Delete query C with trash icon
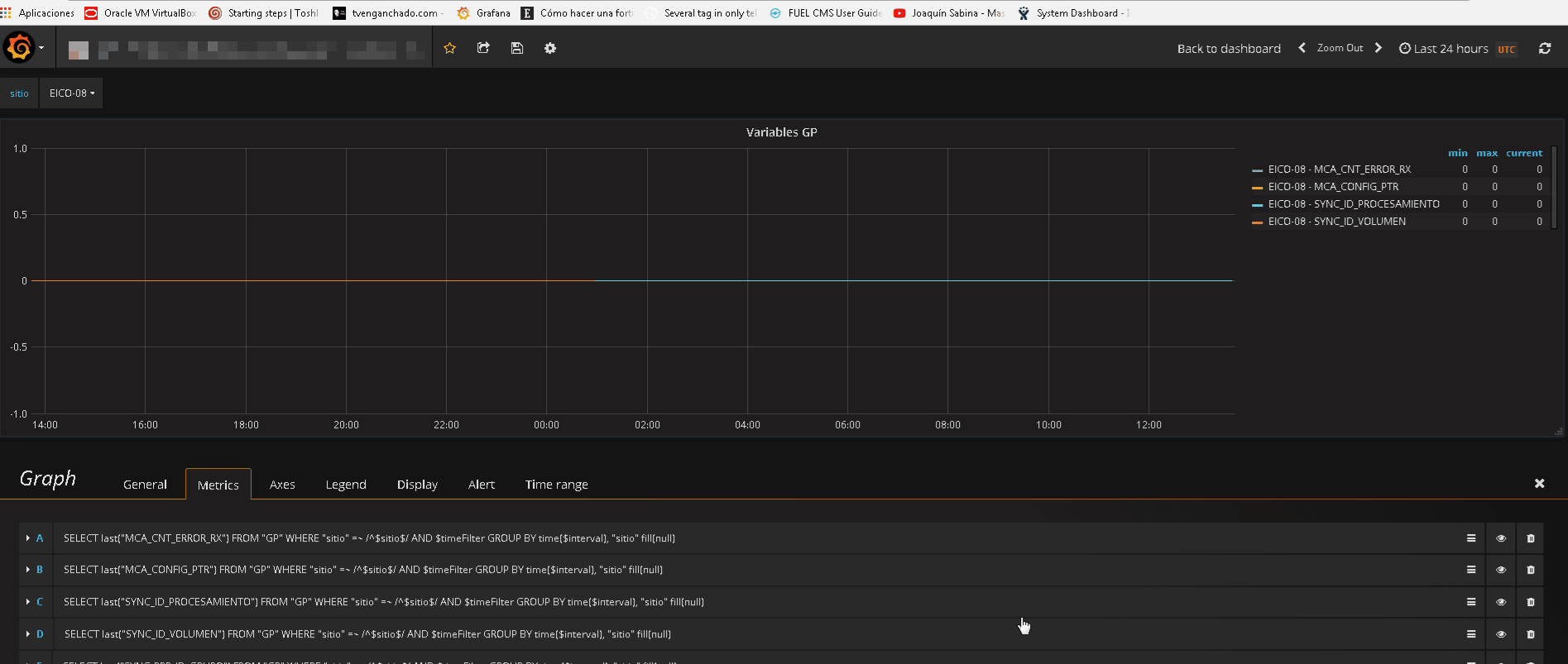This screenshot has height=664, width=1568. click(x=1531, y=602)
